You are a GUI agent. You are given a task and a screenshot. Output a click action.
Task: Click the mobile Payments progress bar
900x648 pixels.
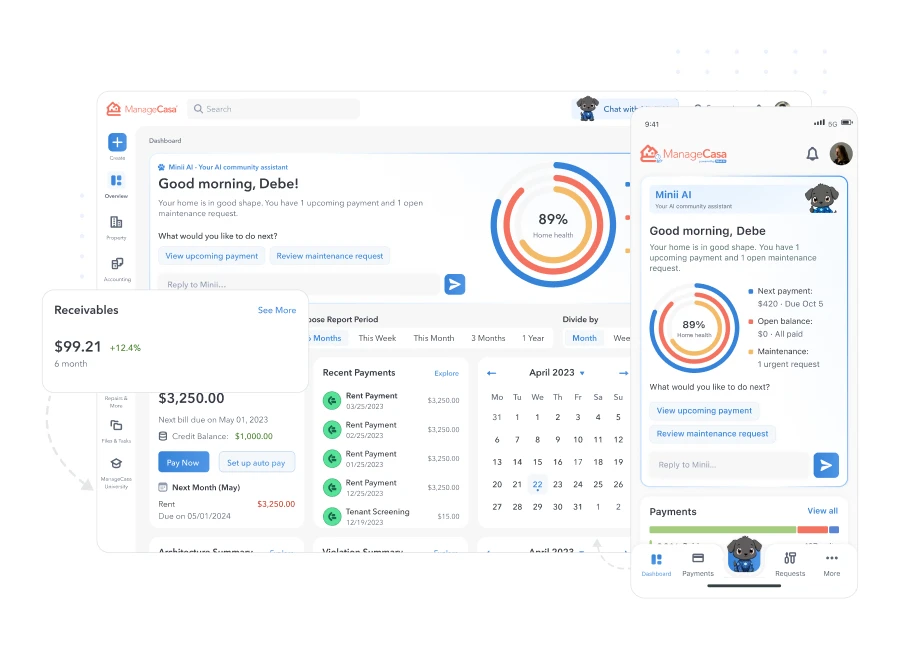pyautogui.click(x=744, y=529)
